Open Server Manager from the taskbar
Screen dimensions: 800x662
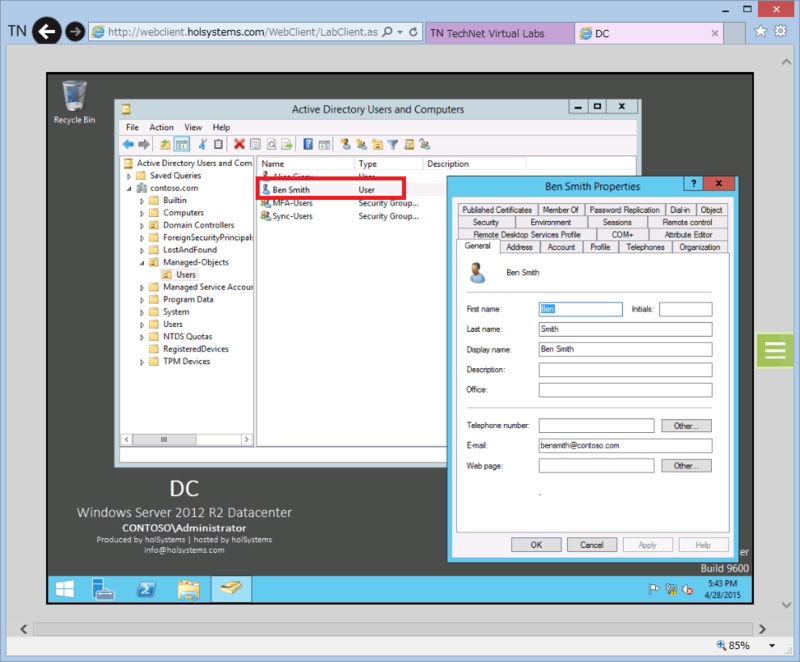pos(103,590)
